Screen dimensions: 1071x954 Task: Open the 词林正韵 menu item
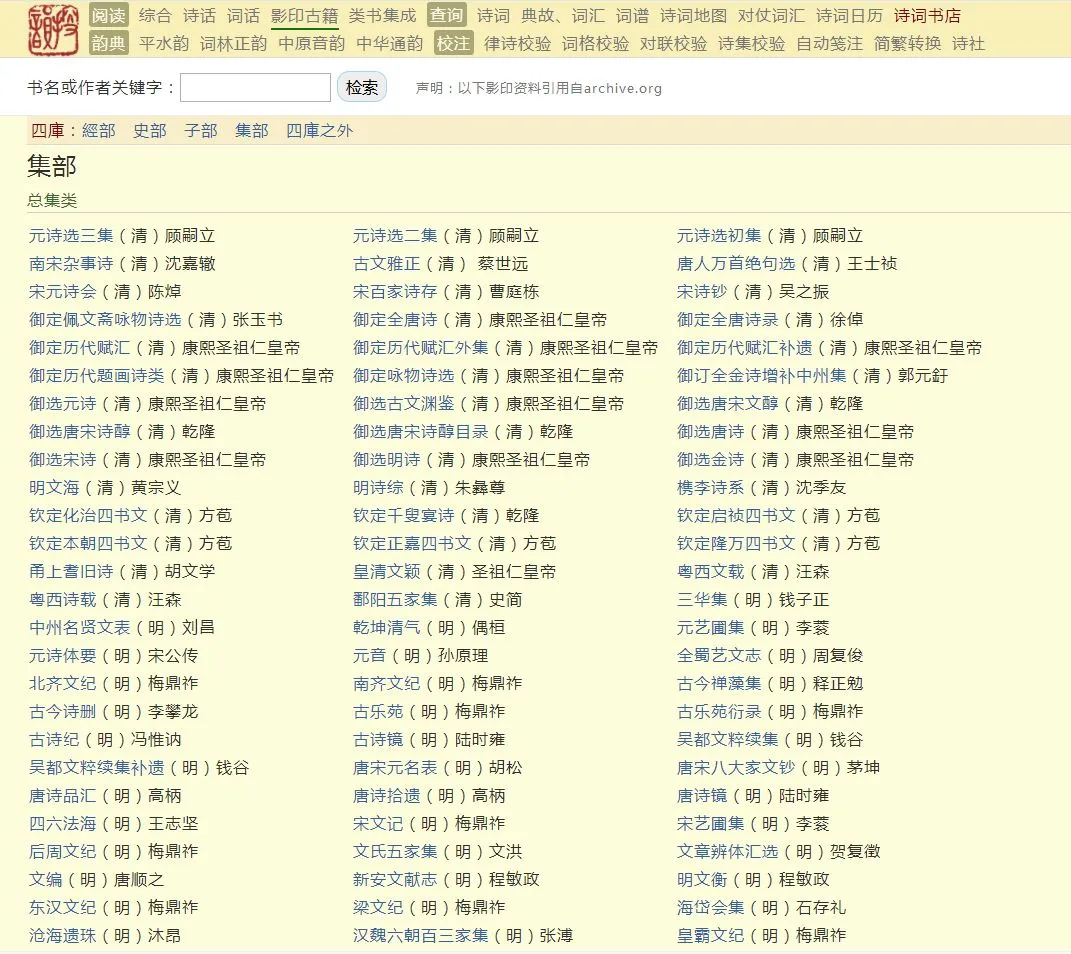[x=234, y=43]
